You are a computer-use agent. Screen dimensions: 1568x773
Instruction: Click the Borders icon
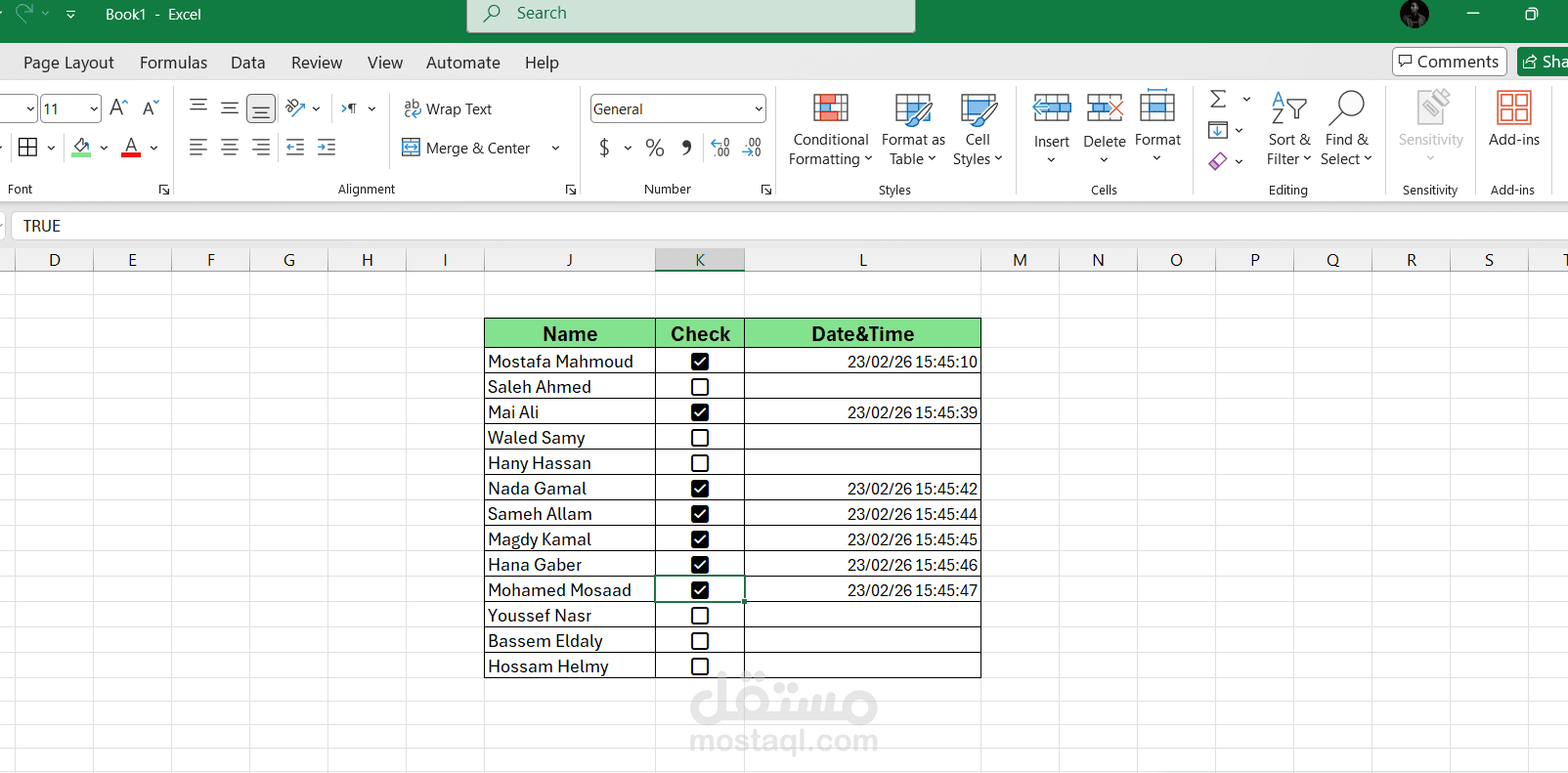click(28, 148)
